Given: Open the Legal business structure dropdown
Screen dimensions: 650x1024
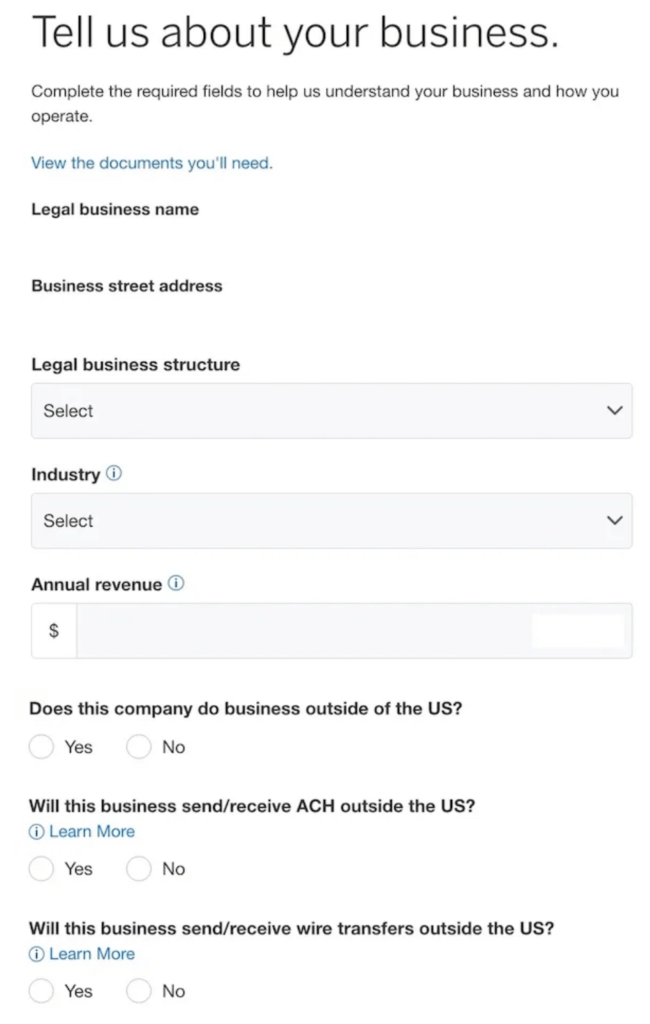Looking at the screenshot, I should click(x=331, y=411).
